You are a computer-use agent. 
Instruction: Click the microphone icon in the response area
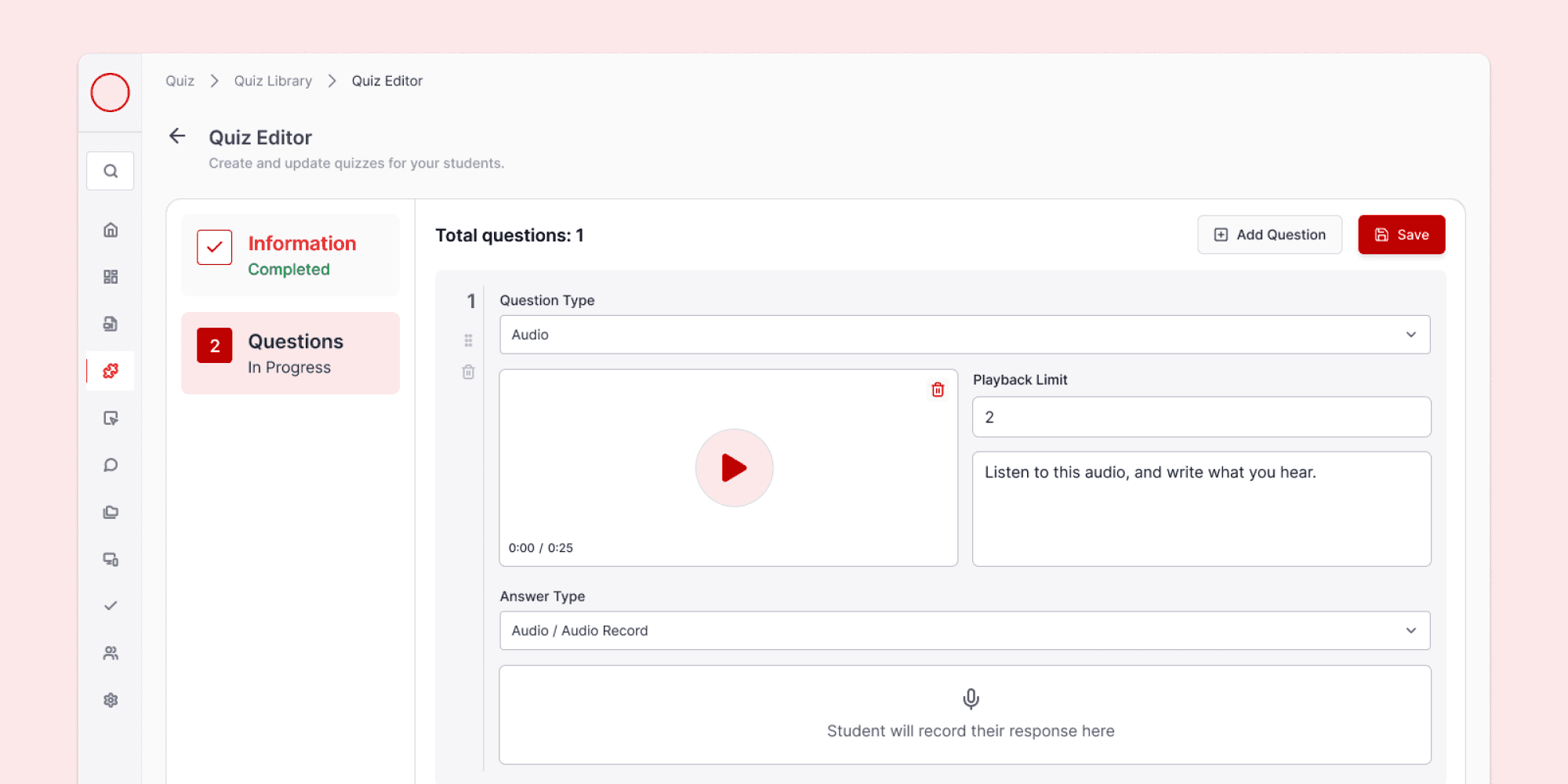coord(971,699)
